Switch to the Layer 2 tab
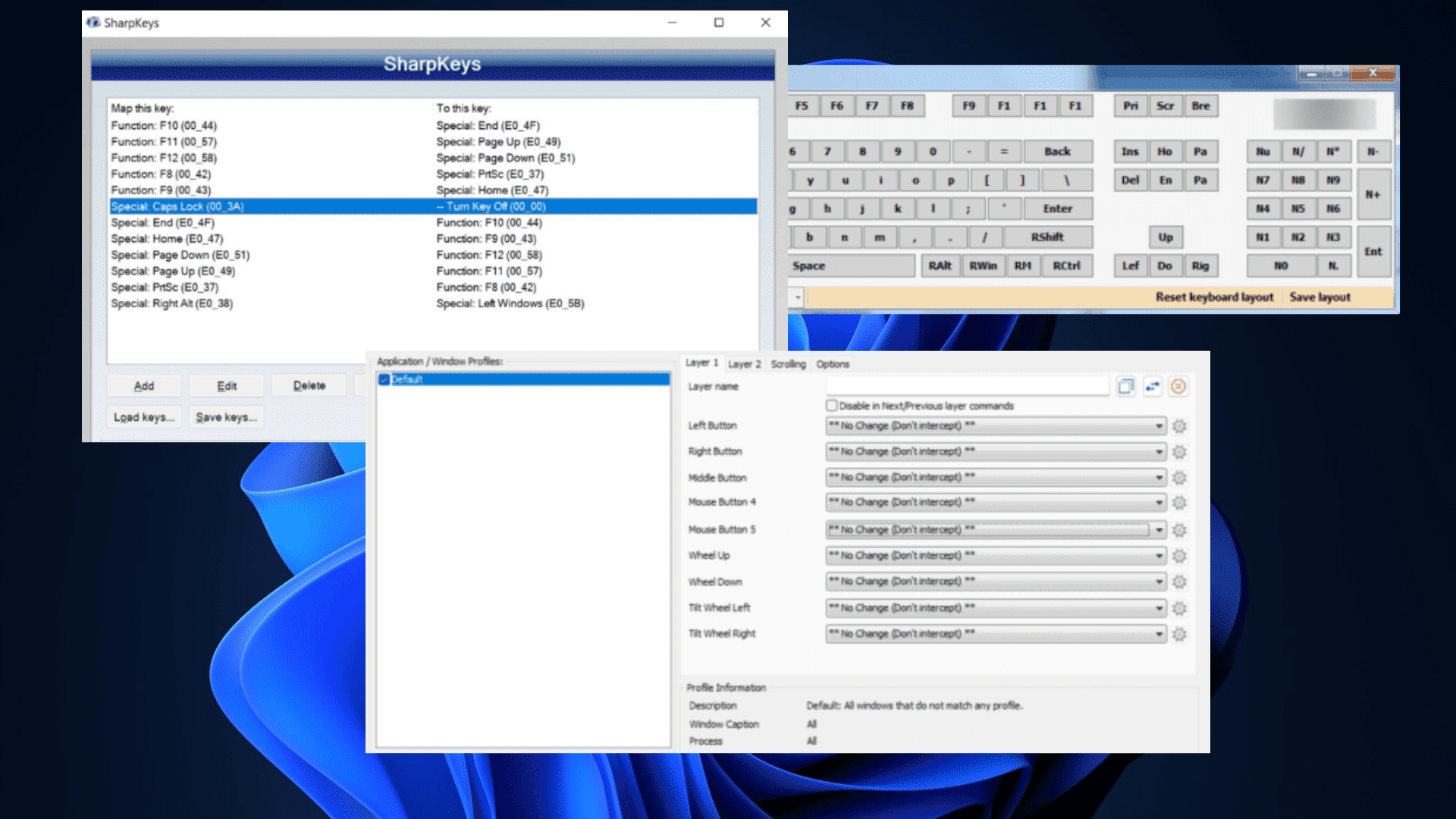The width and height of the screenshot is (1456, 819). (x=744, y=364)
